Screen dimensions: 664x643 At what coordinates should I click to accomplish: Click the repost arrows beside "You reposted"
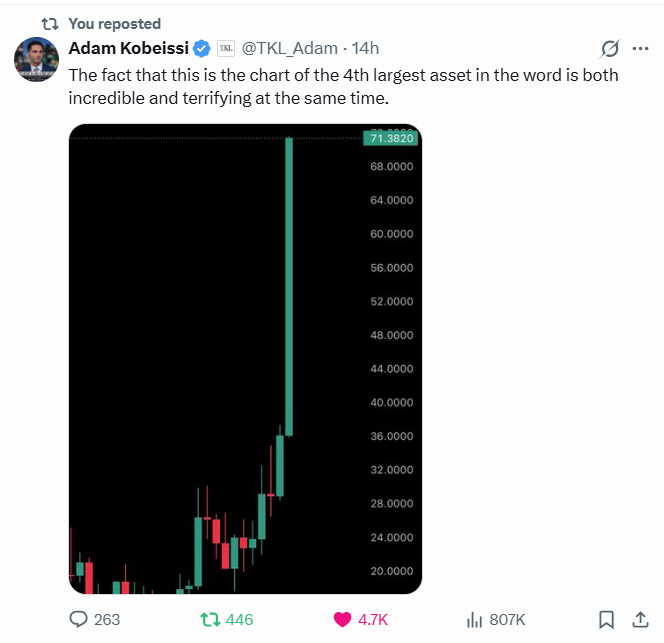50,24
